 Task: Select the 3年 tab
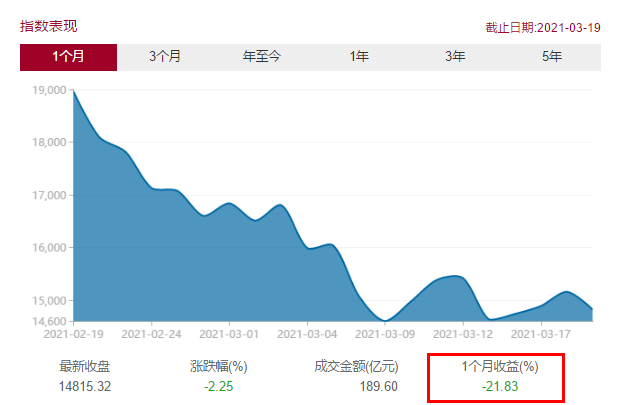point(456,57)
